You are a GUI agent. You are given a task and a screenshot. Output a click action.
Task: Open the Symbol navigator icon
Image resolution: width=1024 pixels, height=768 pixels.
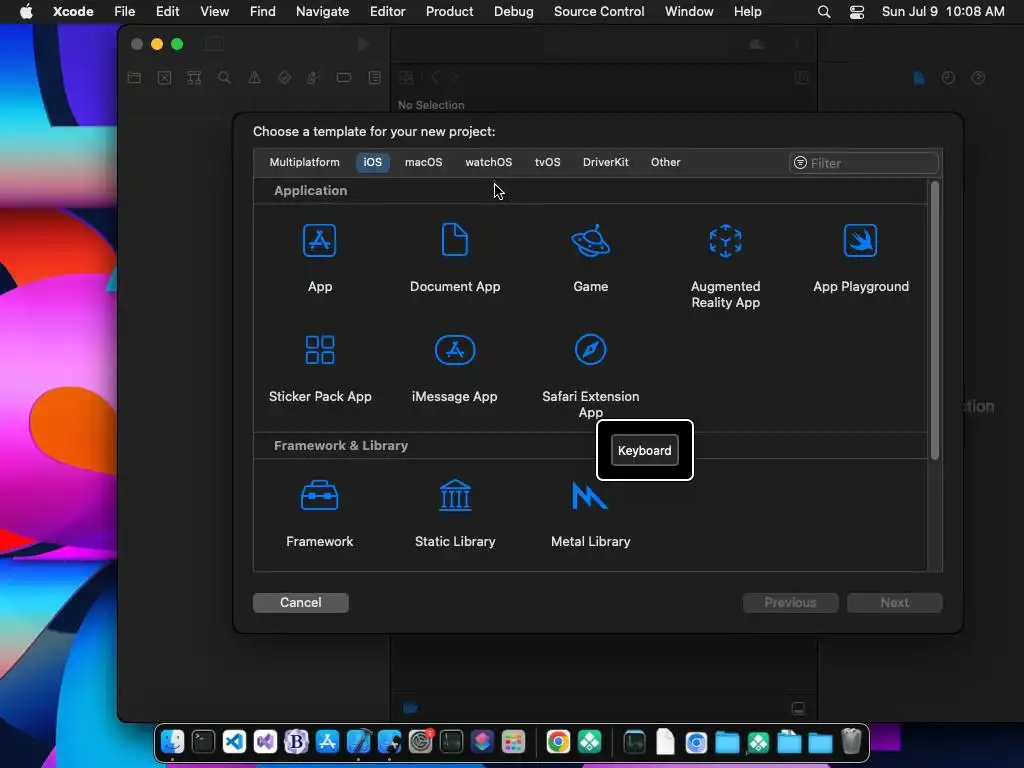(x=194, y=78)
